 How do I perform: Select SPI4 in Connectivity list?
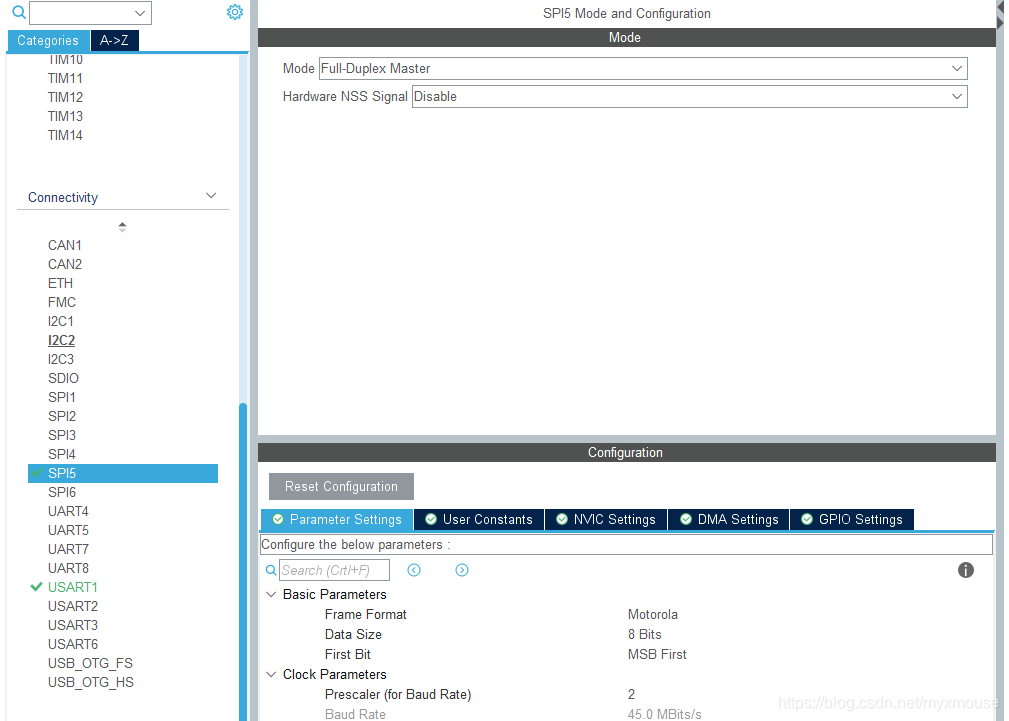[62, 454]
